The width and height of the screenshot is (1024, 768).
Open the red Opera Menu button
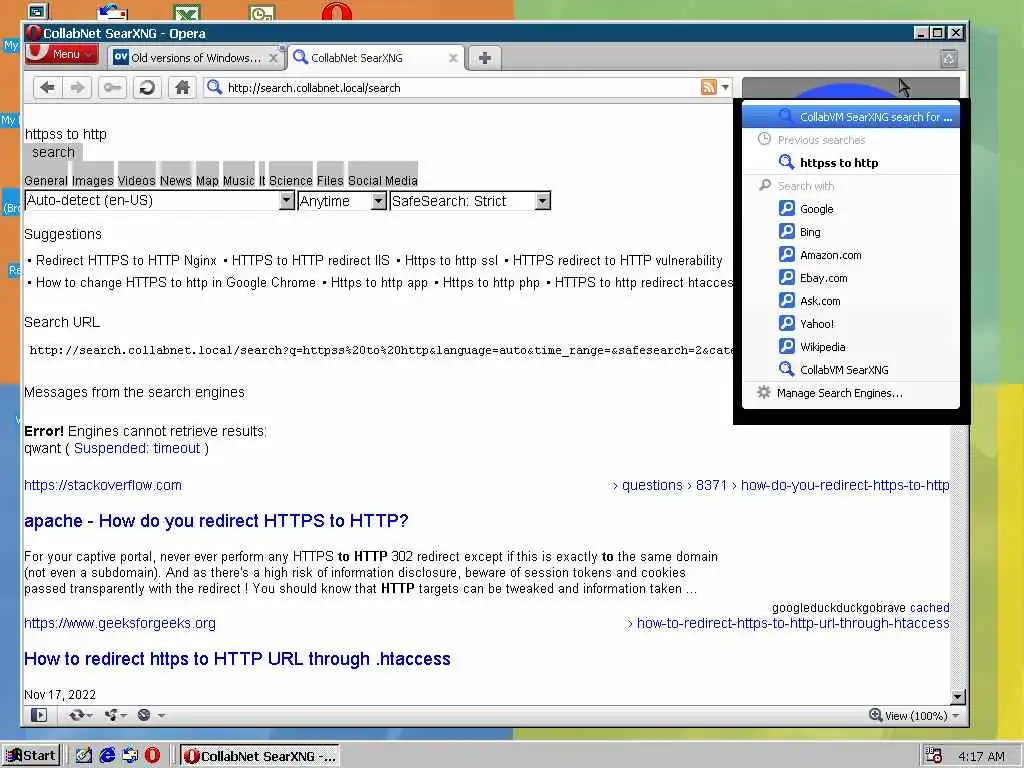61,54
